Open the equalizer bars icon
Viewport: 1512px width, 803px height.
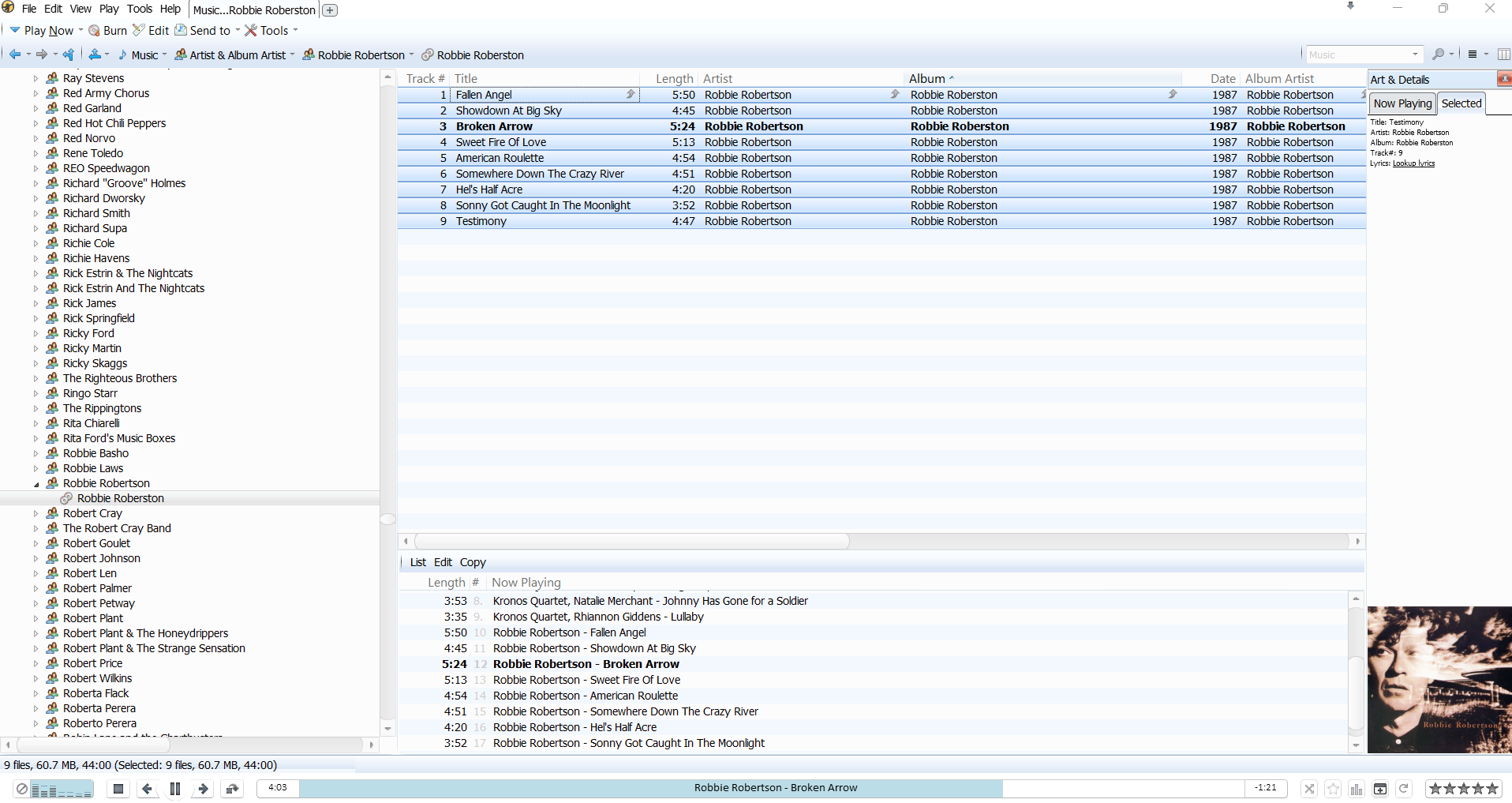(x=1357, y=789)
